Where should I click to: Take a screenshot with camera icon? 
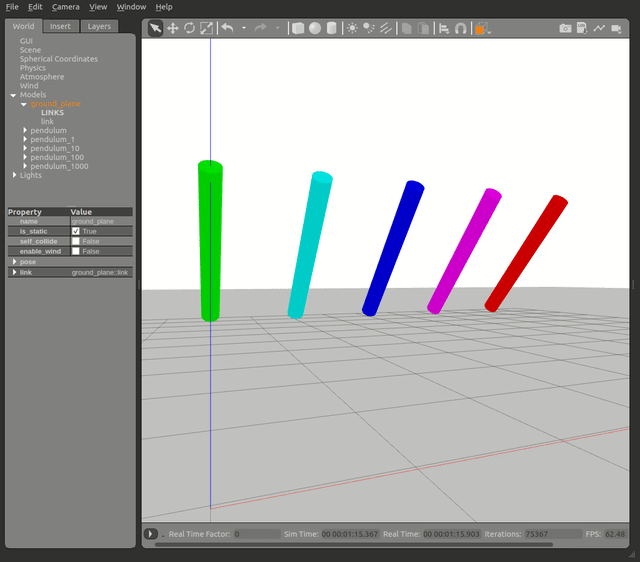[x=565, y=28]
